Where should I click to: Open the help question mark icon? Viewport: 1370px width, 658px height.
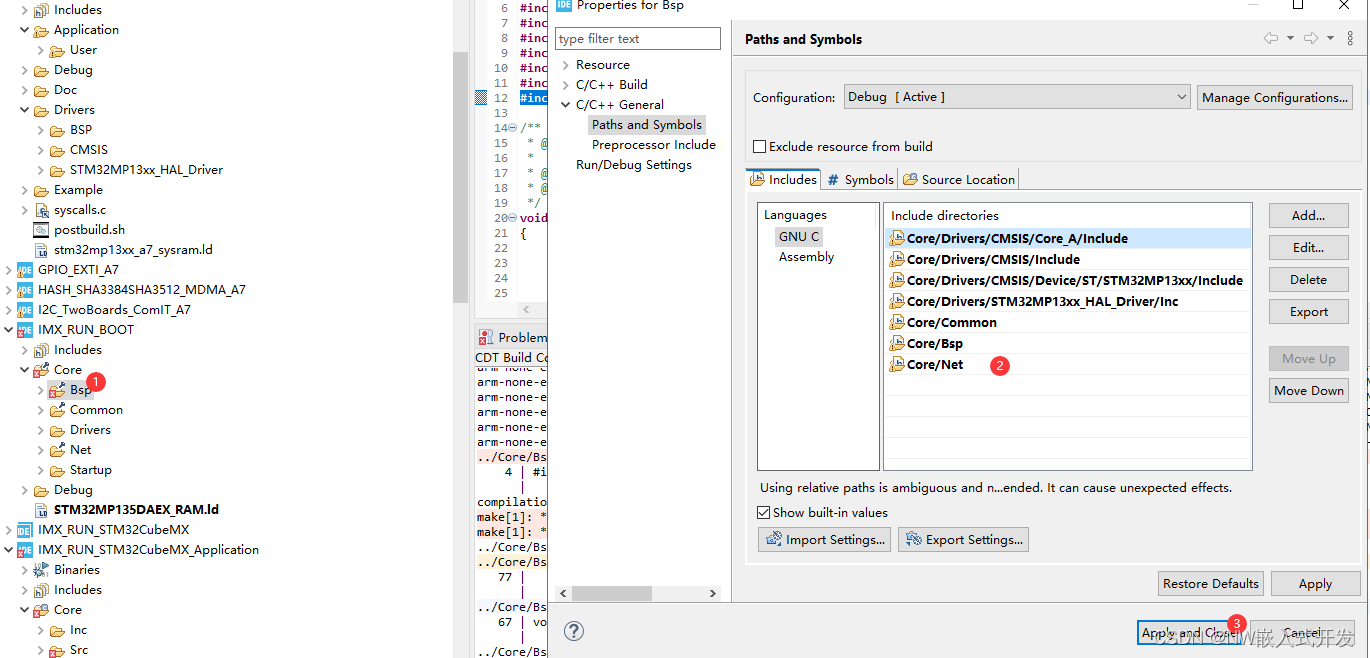574,631
